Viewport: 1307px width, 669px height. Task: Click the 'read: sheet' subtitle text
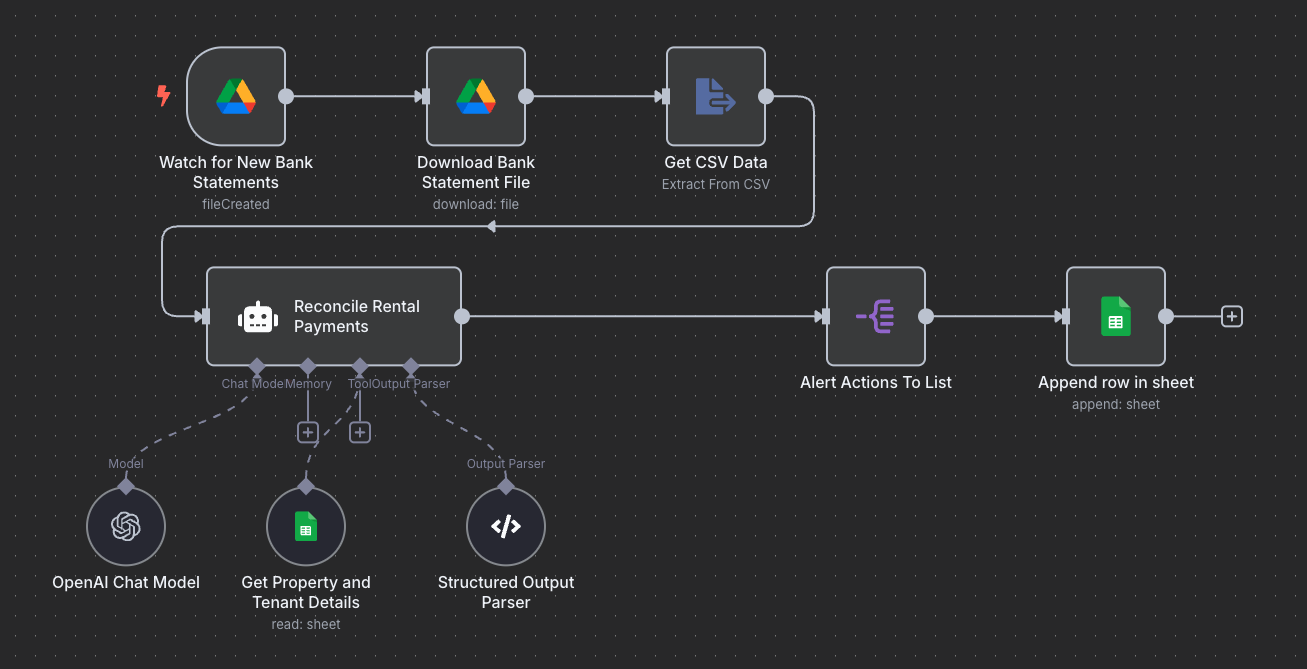(x=306, y=624)
